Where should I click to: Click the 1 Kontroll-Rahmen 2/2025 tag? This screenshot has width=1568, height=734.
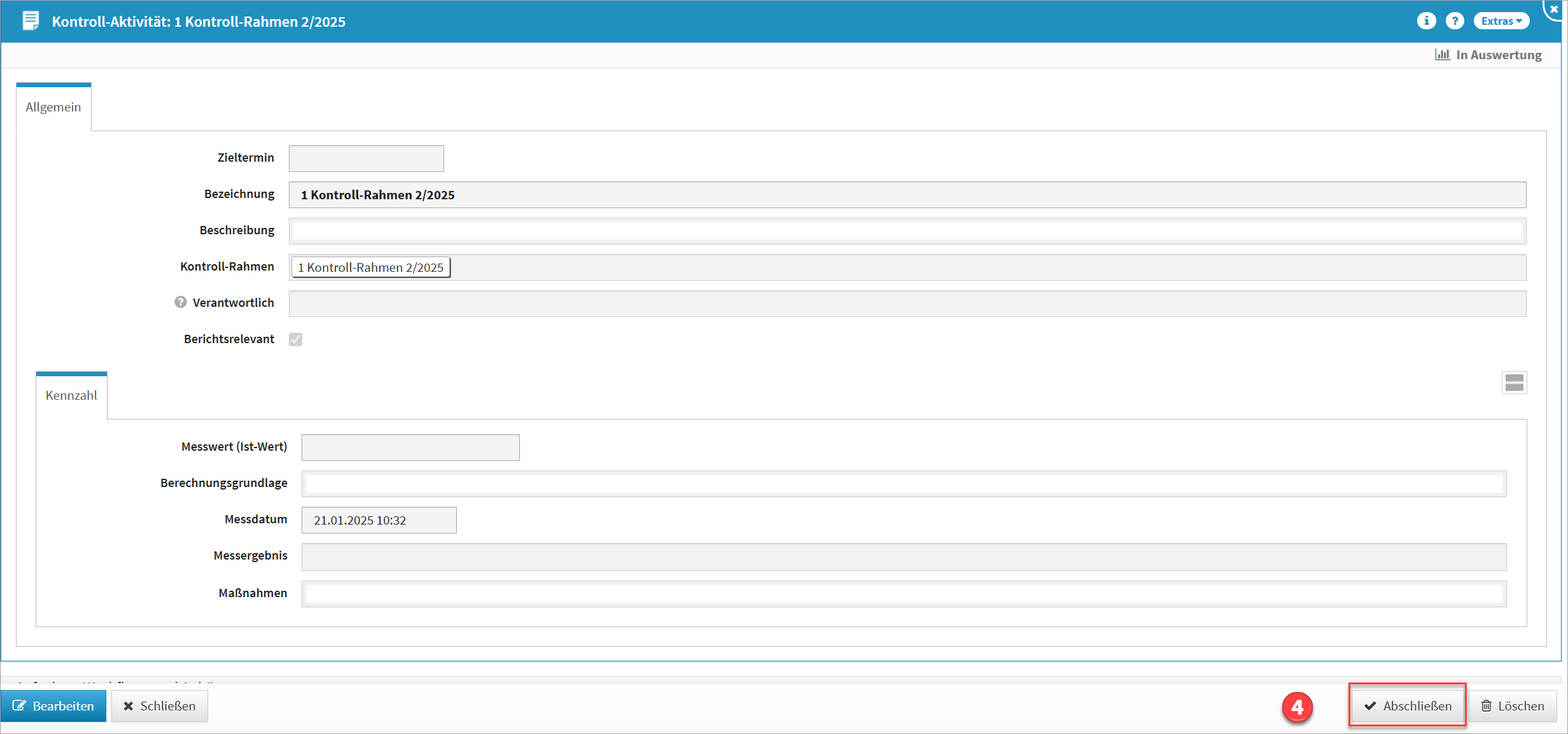point(370,267)
